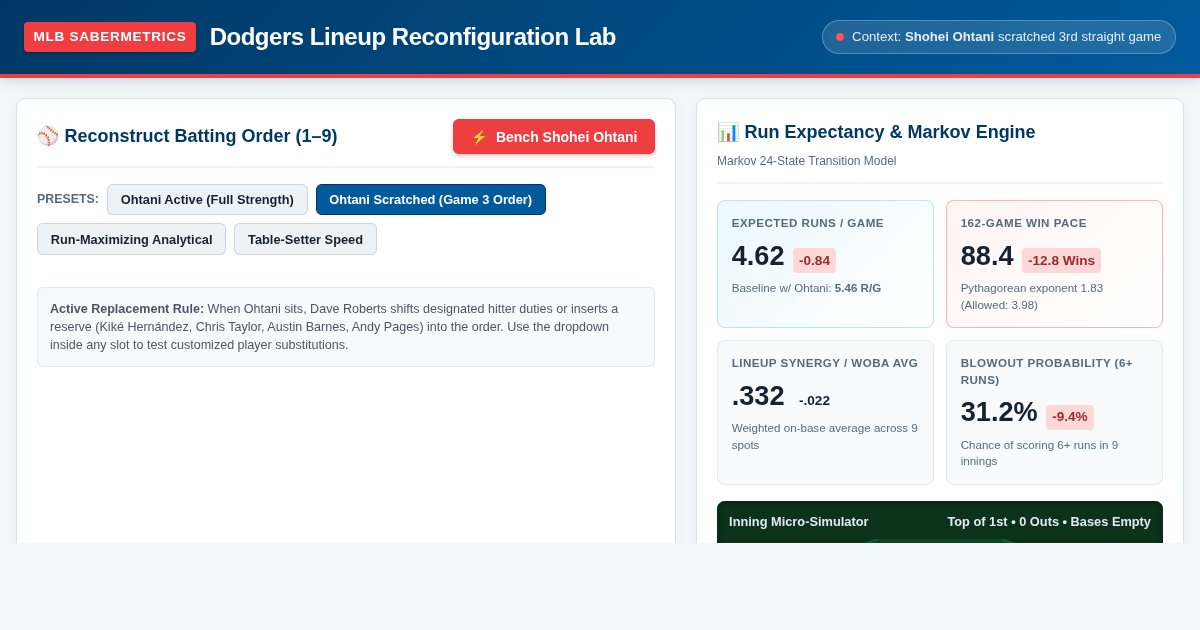Click the bar chart icon beside Run Expectancy

click(x=728, y=132)
